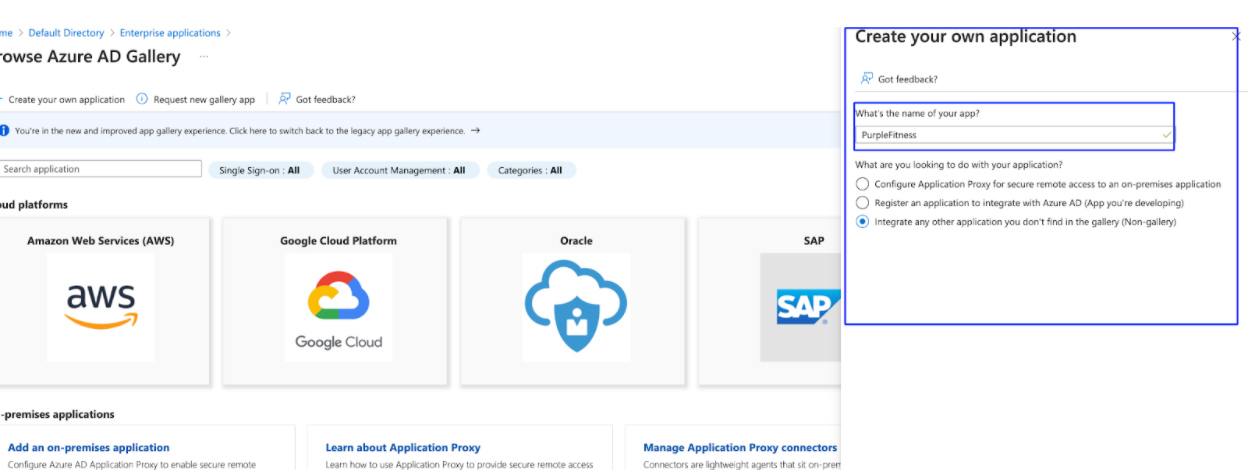Viewport: 1248px width, 470px height.
Task: Open the Single Sign-on filter
Action: [x=259, y=170]
